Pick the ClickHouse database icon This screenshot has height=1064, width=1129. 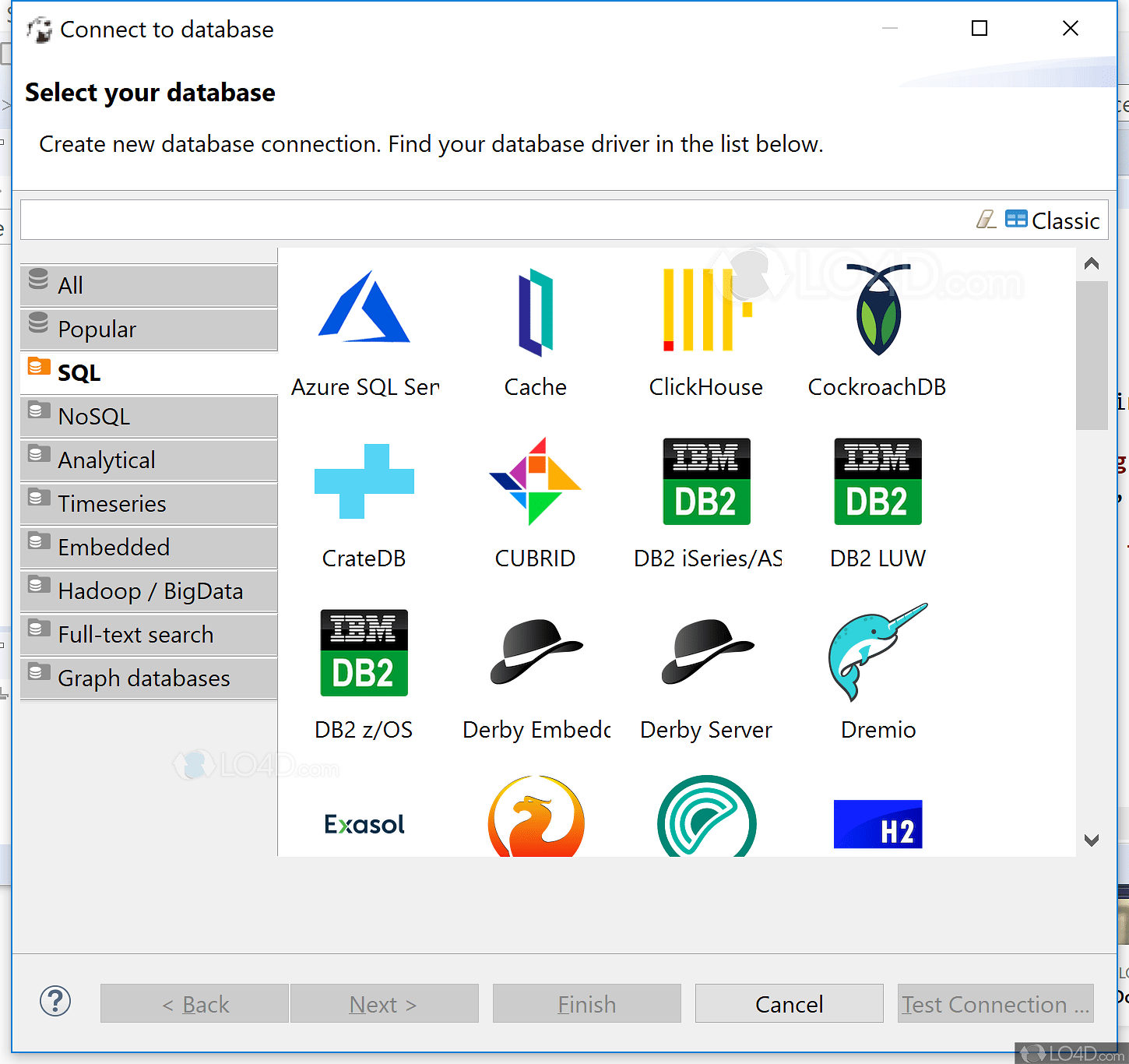pyautogui.click(x=707, y=309)
